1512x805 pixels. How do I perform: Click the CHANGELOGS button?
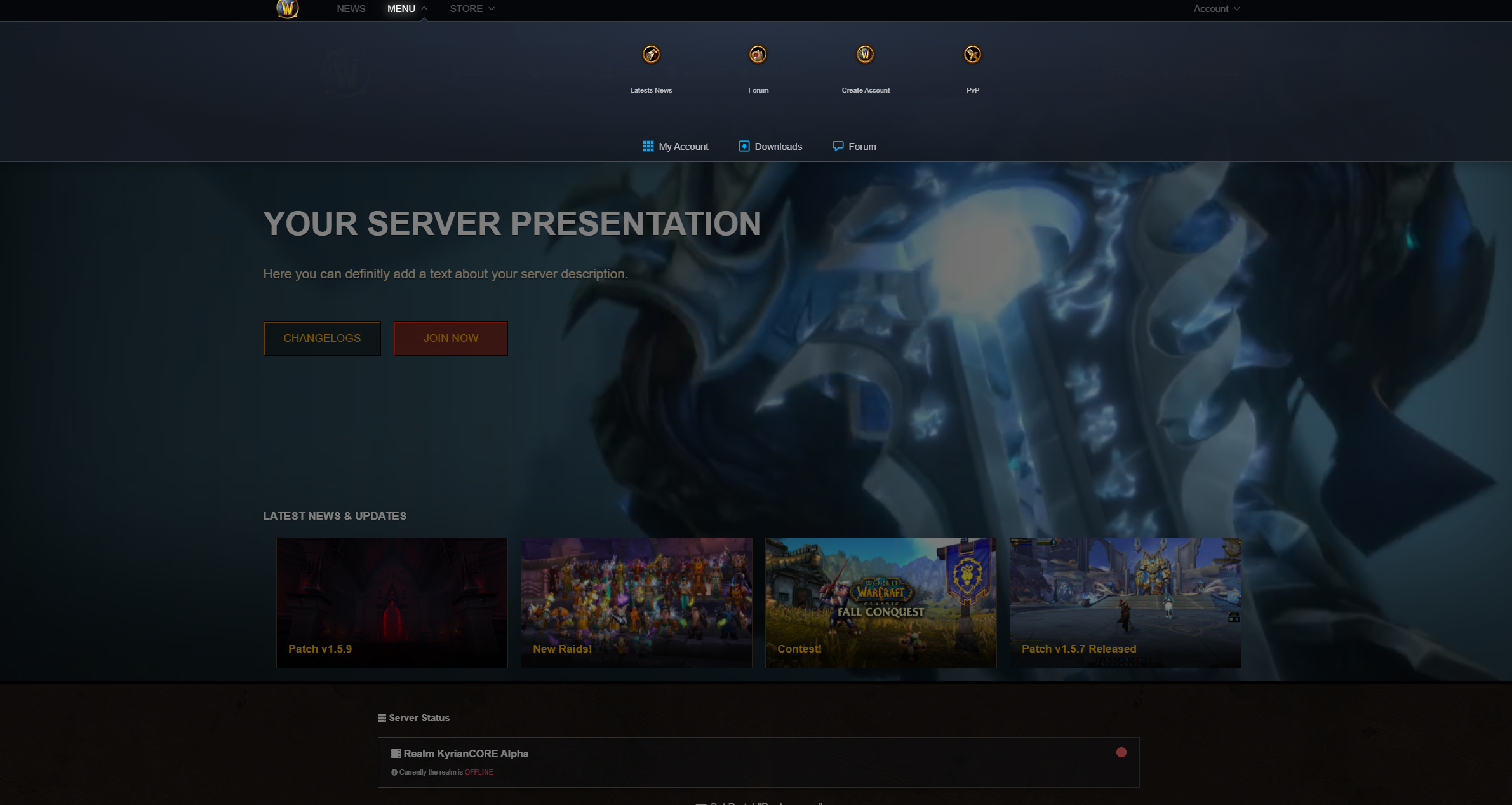pyautogui.click(x=322, y=339)
